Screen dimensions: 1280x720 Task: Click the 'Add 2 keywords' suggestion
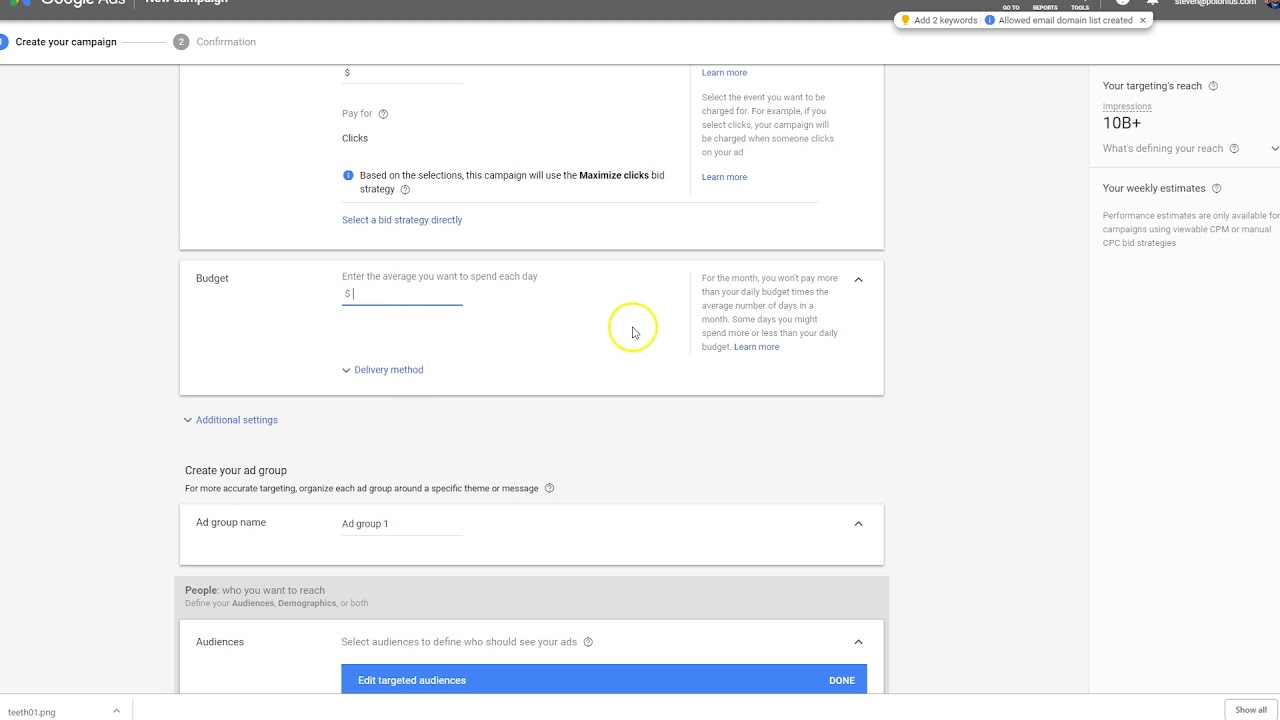945,20
